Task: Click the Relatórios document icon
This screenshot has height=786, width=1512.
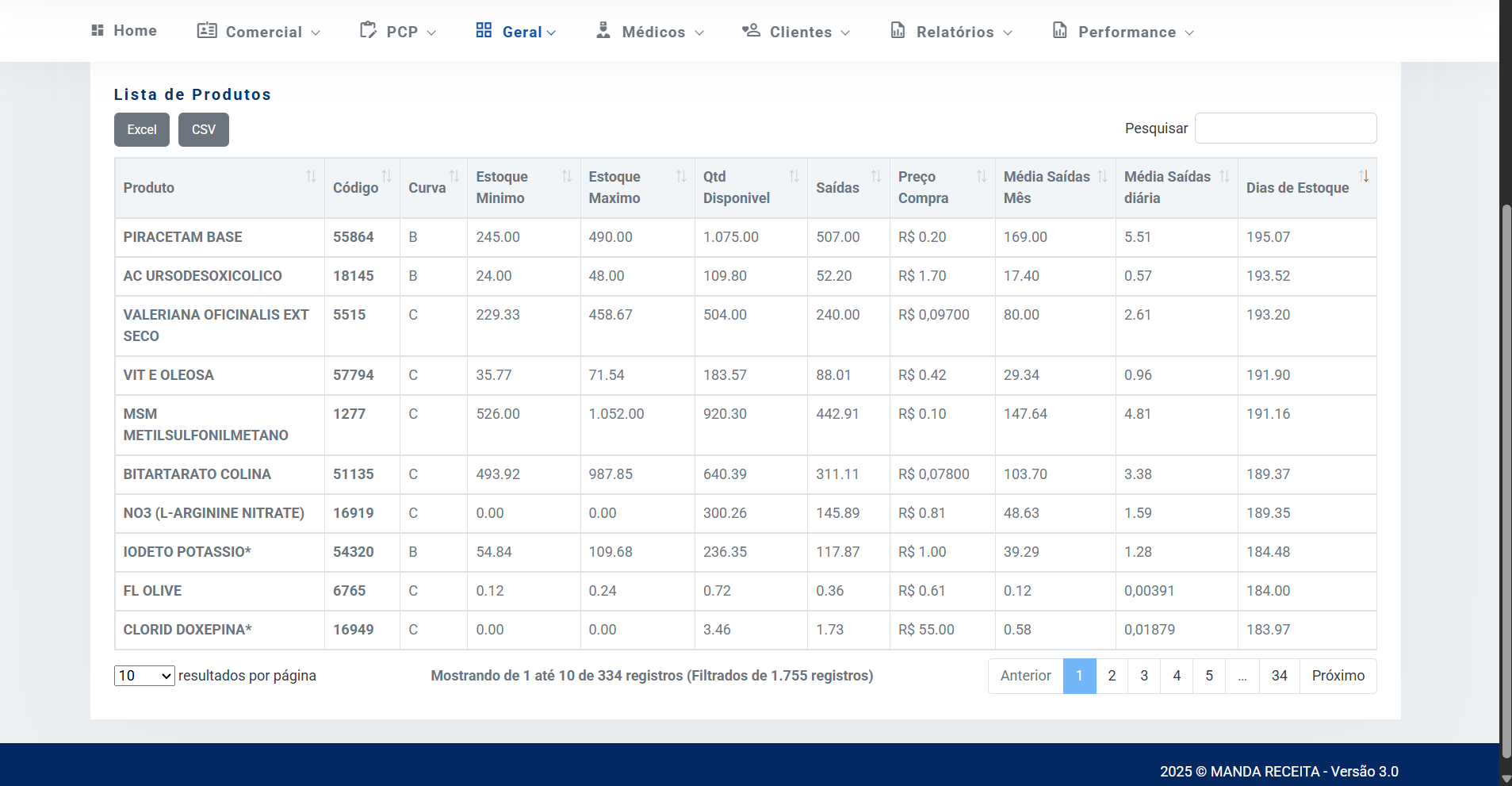Action: 898,31
